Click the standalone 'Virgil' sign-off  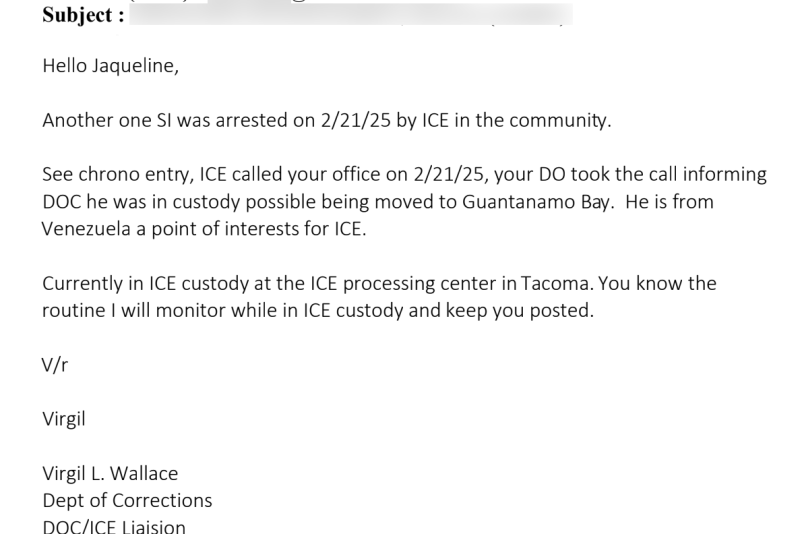pos(64,420)
